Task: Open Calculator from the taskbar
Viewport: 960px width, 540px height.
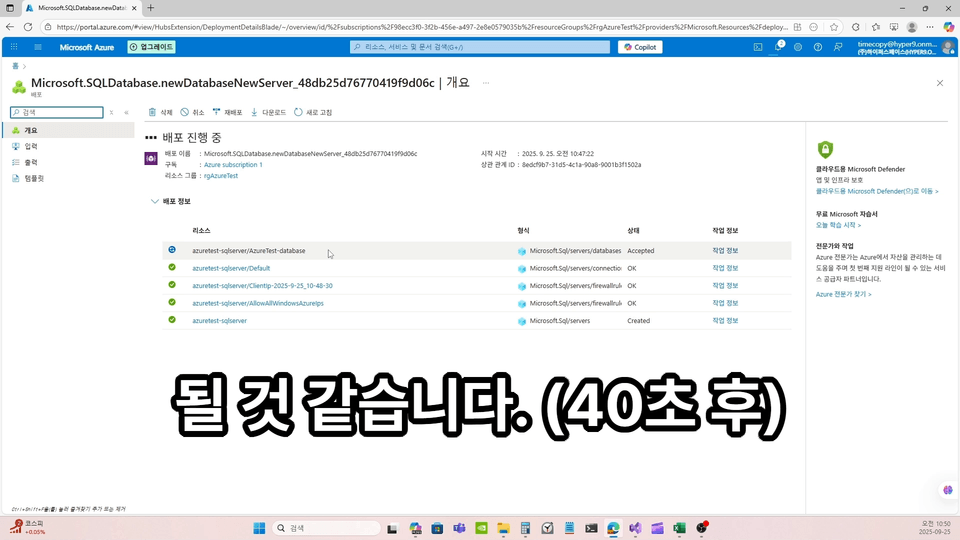Action: pyautogui.click(x=525, y=528)
